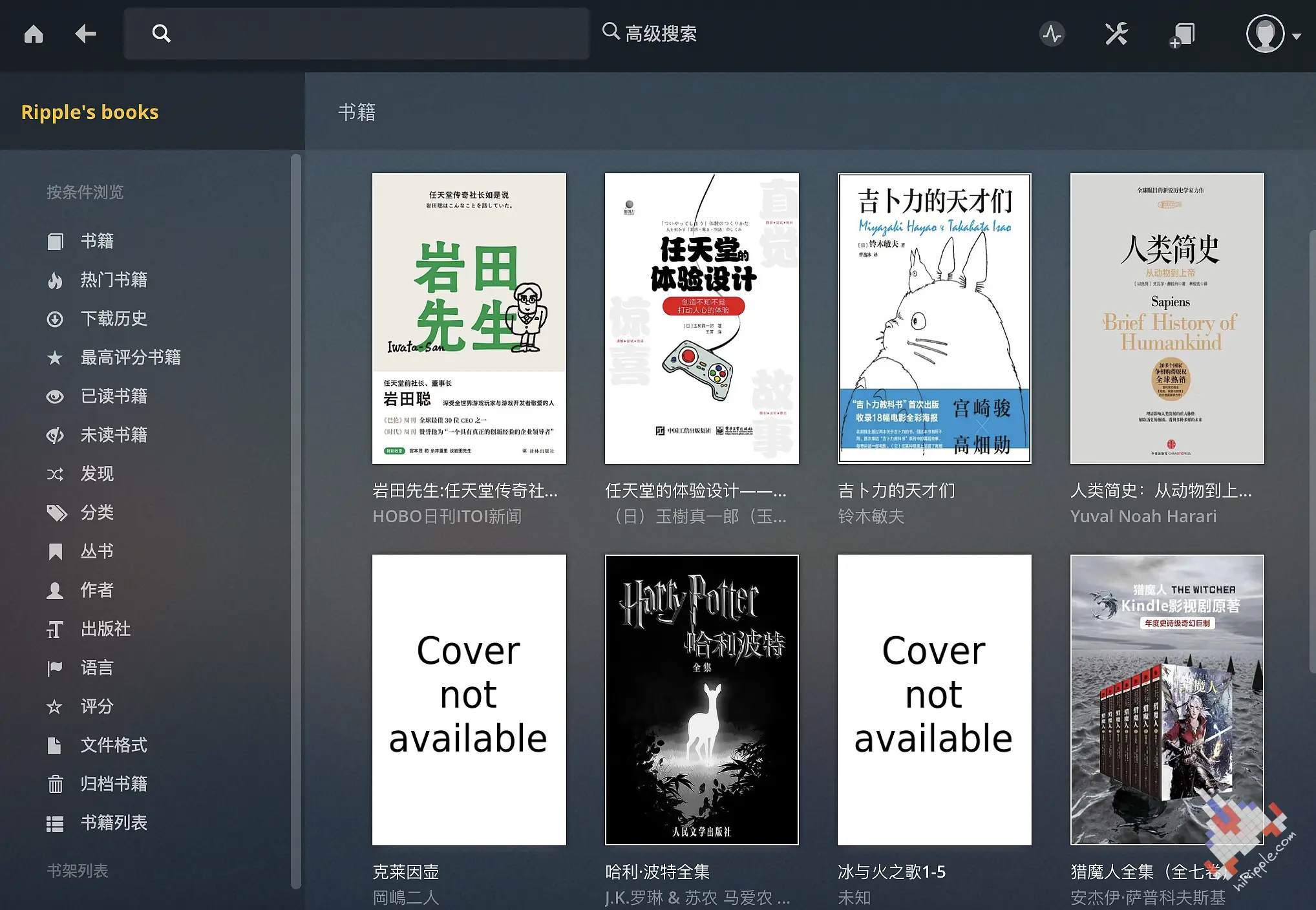Screen dimensions: 1316x910
Task: Go to the home page icon
Action: pos(34,34)
